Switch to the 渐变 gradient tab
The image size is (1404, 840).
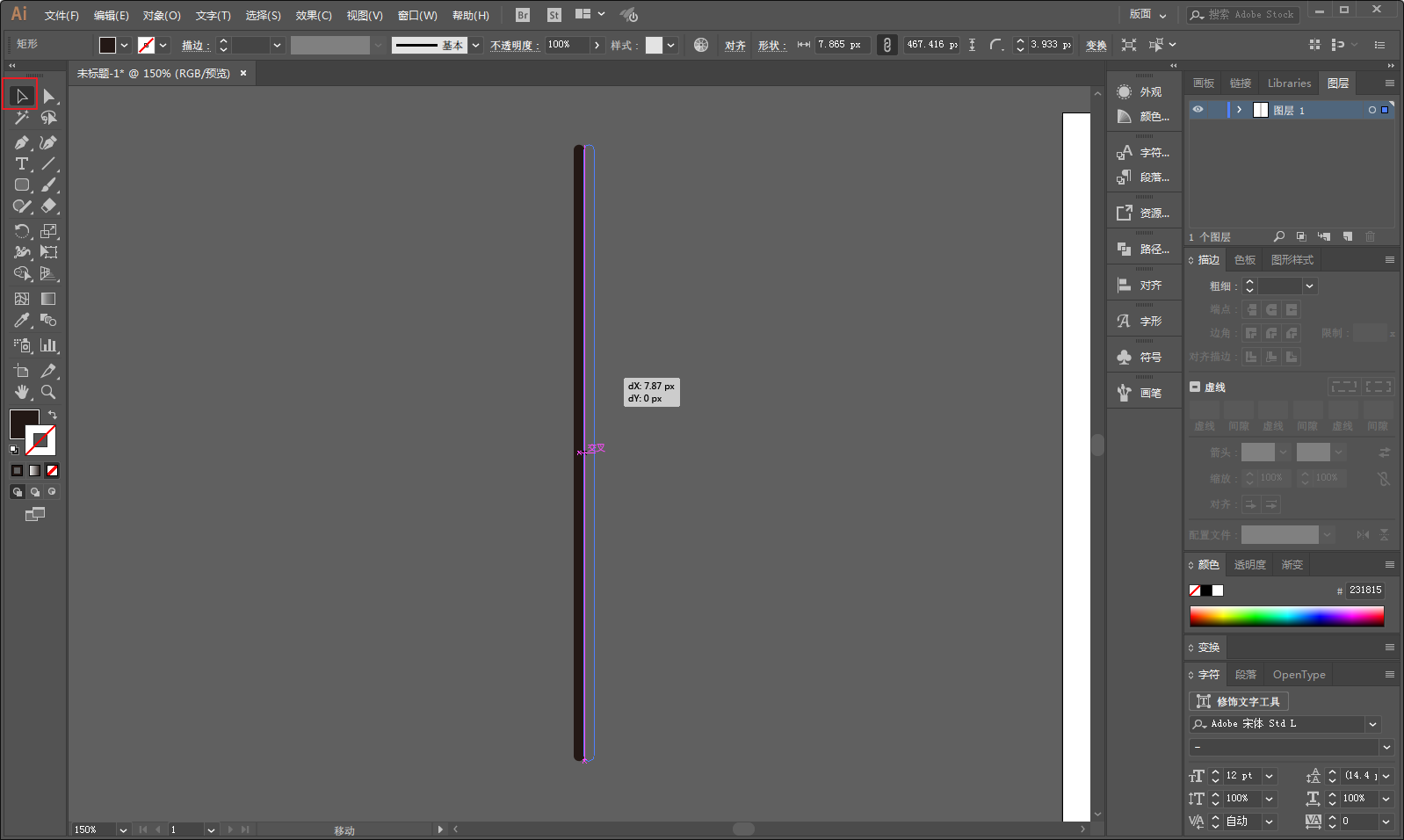pos(1292,565)
